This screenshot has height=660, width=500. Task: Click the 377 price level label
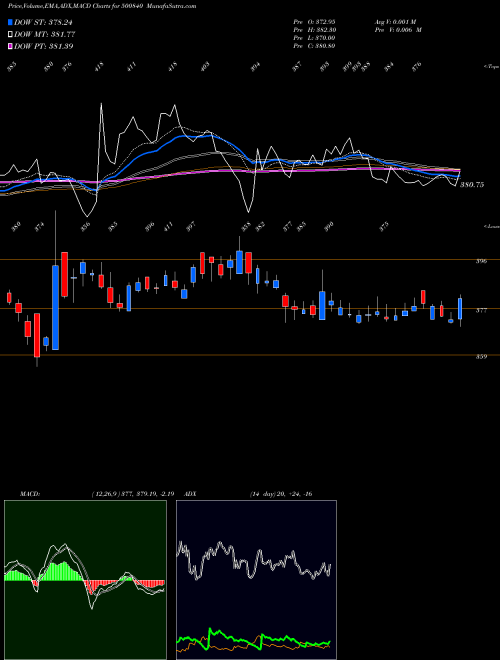[x=481, y=311]
